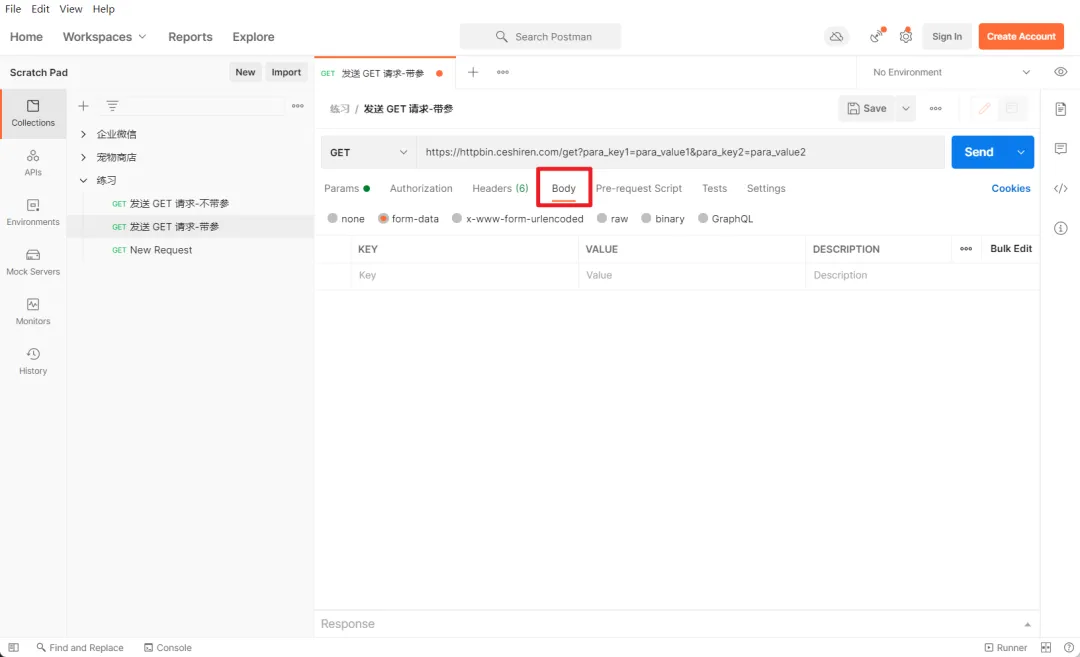Screen dimensions: 1080x657
Task: Switch to the Params tab
Action: [x=347, y=188]
